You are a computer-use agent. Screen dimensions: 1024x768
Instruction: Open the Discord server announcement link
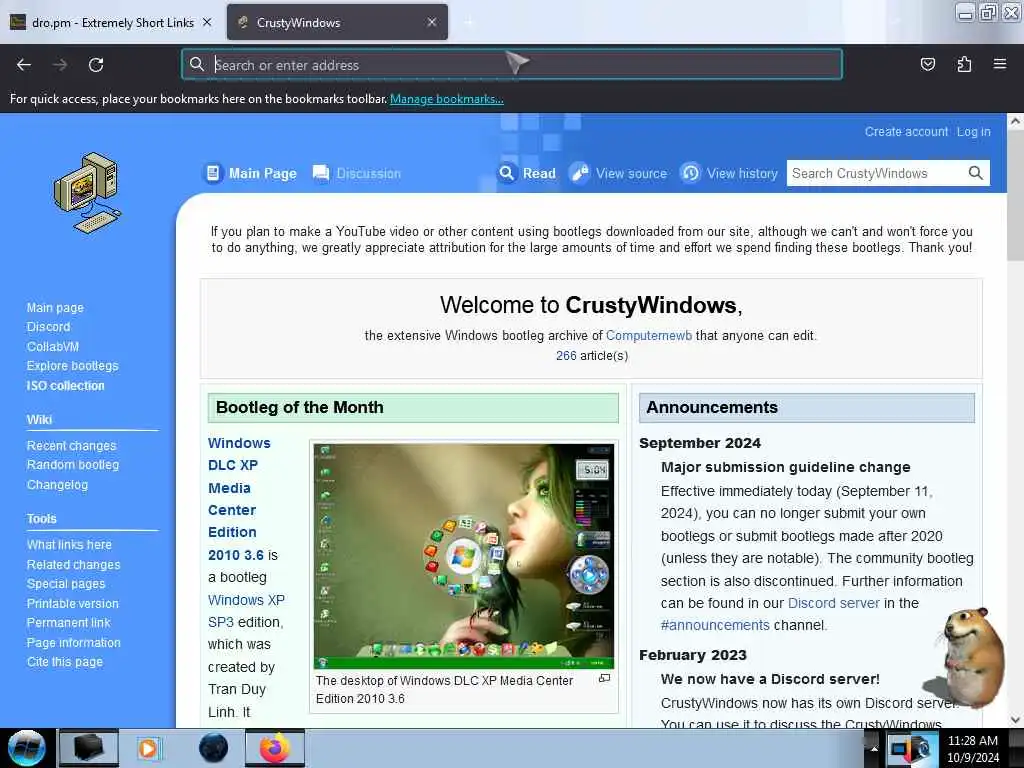[833, 603]
